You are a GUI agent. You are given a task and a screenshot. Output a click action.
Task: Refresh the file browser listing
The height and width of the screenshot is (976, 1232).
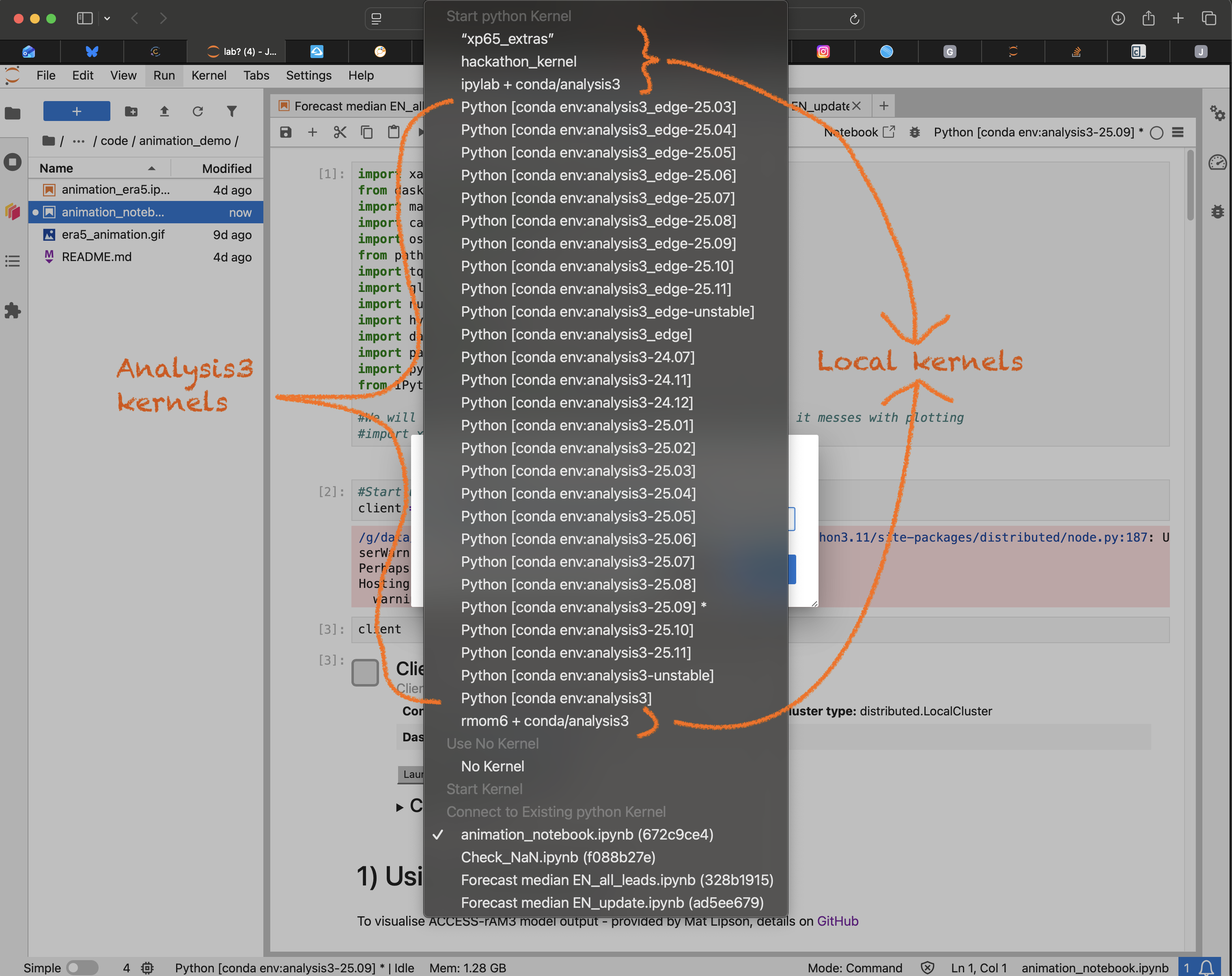198,111
